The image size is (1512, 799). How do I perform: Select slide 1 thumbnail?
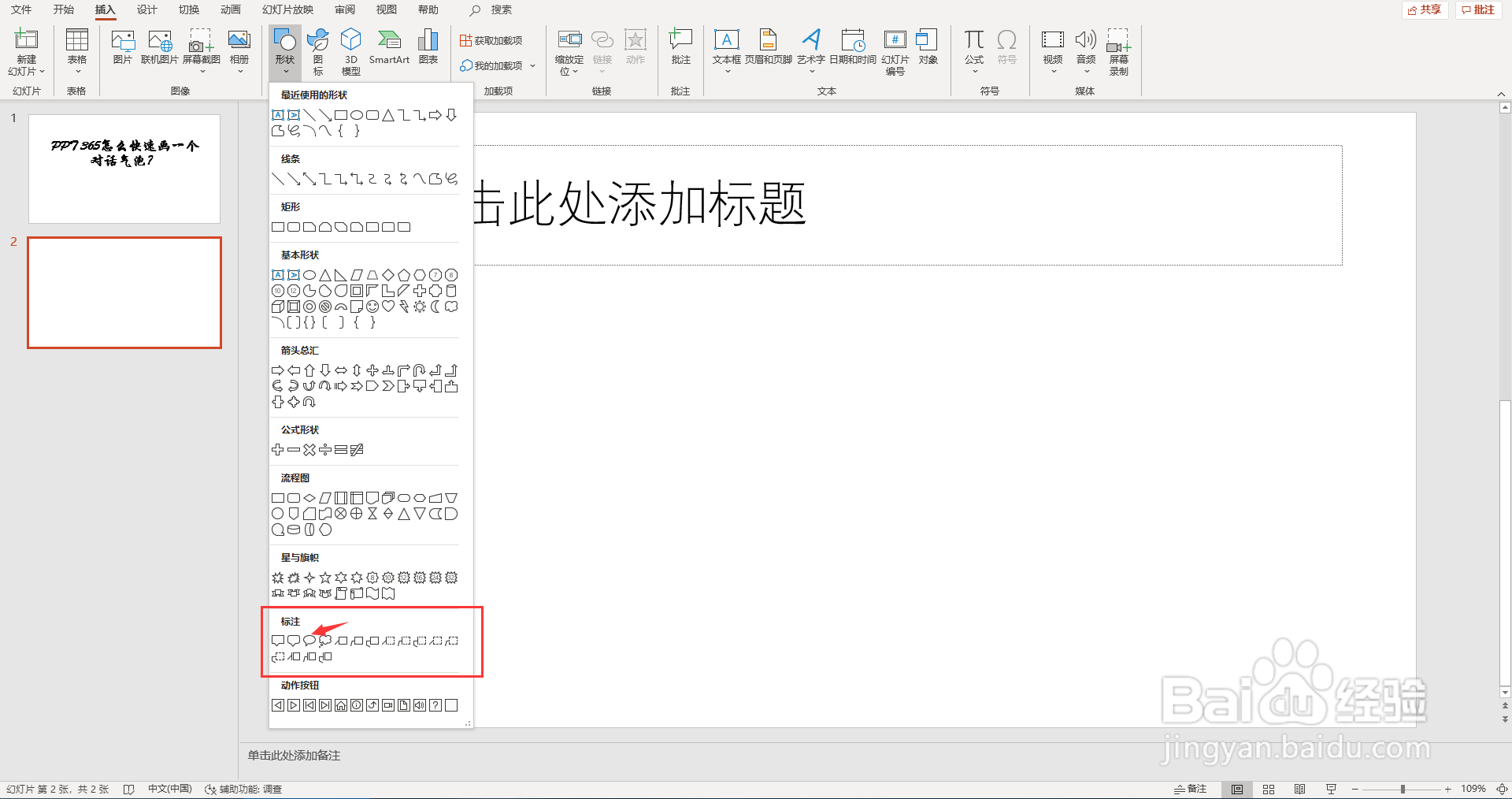tap(124, 169)
